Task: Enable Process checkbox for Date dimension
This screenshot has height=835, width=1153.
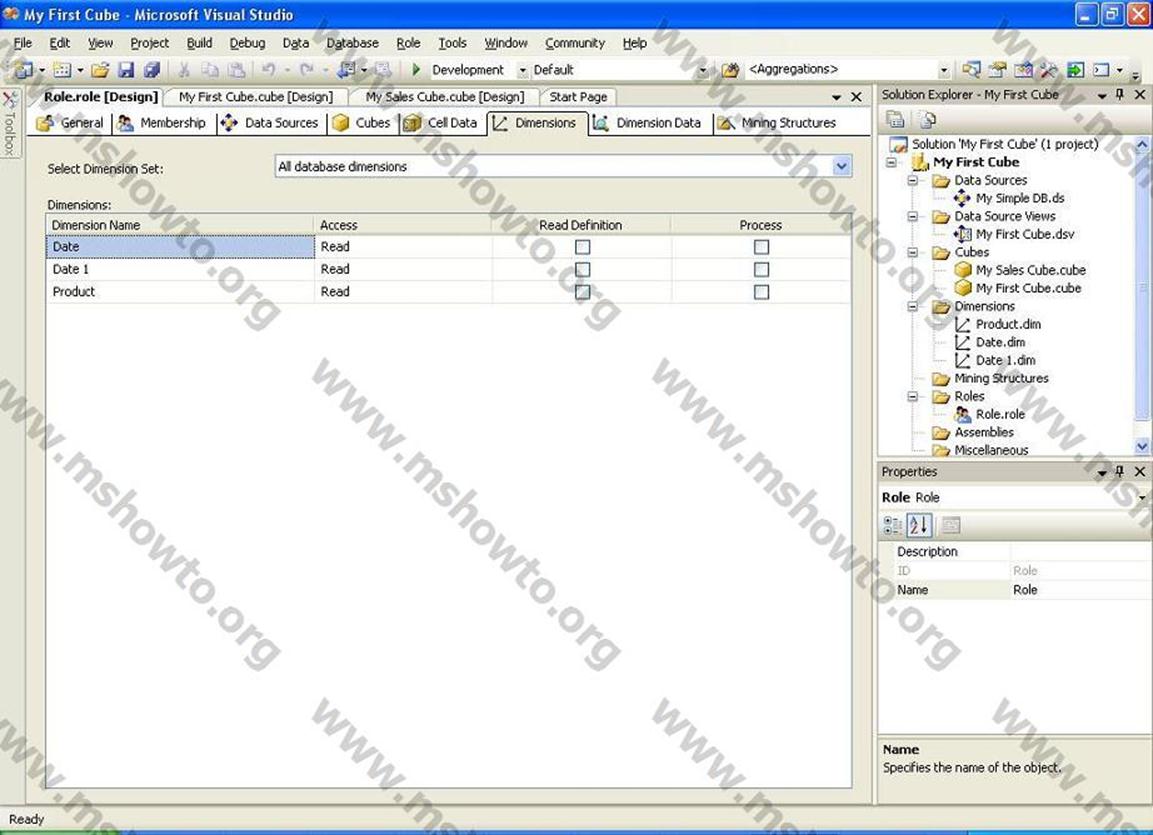Action: click(761, 247)
